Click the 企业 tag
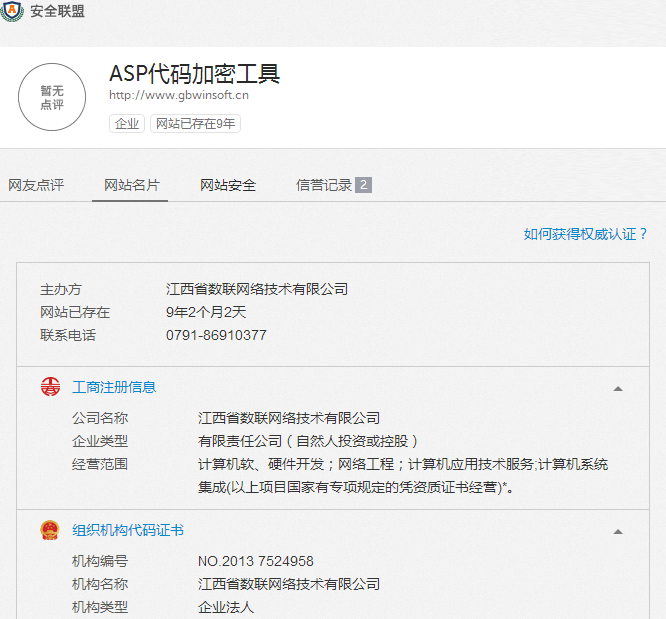This screenshot has width=666, height=619. (127, 124)
